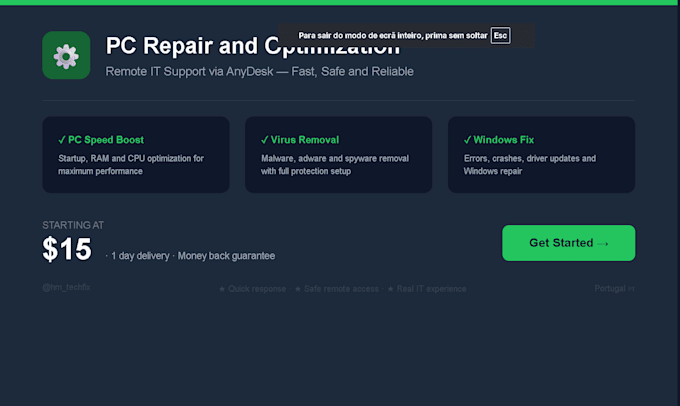Click the Startup, RAM and CPU optimization description

pos(131,165)
